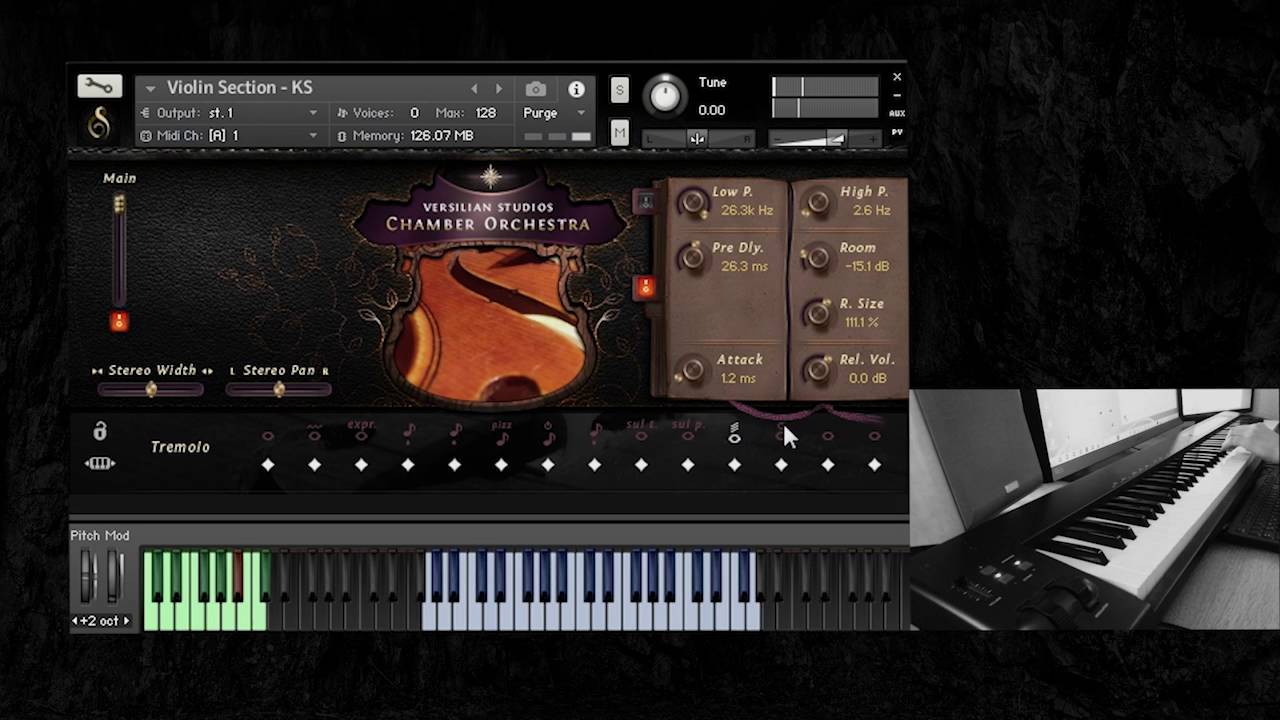Image resolution: width=1280 pixels, height=720 pixels.
Task: Select the vibrato wavy-line articulation
Action: pyautogui.click(x=314, y=433)
